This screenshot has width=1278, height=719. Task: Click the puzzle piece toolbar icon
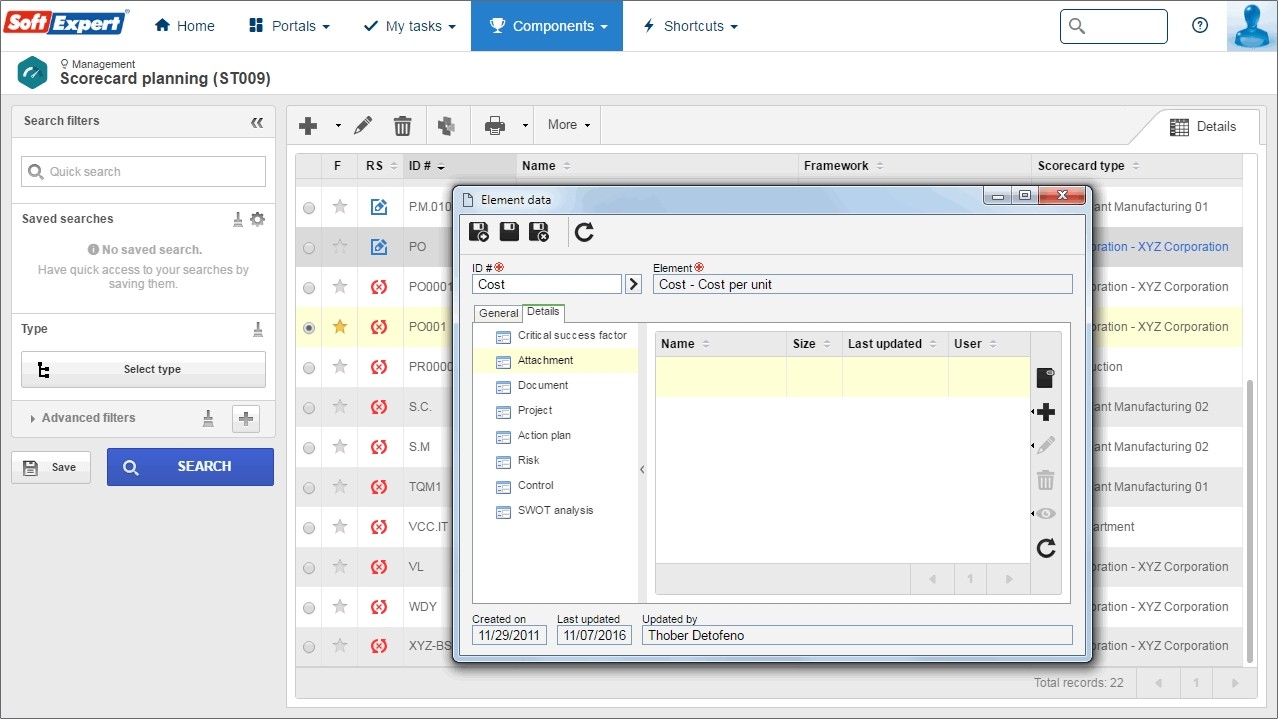pos(446,125)
